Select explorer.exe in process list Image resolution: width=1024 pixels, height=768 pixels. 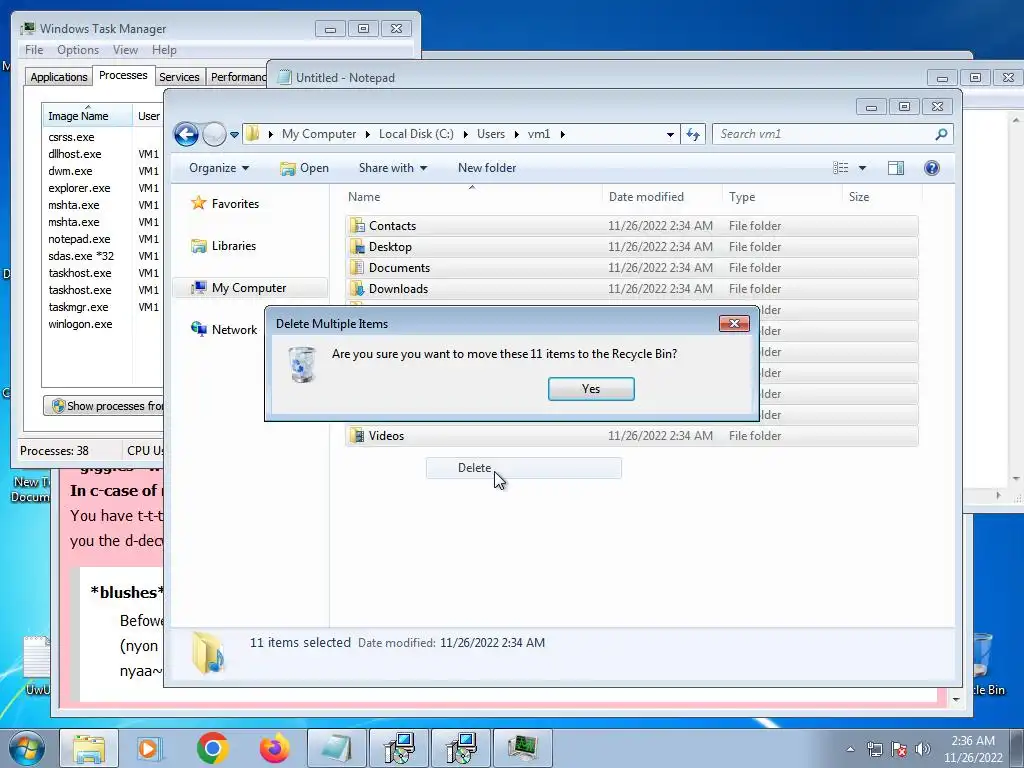(79, 188)
